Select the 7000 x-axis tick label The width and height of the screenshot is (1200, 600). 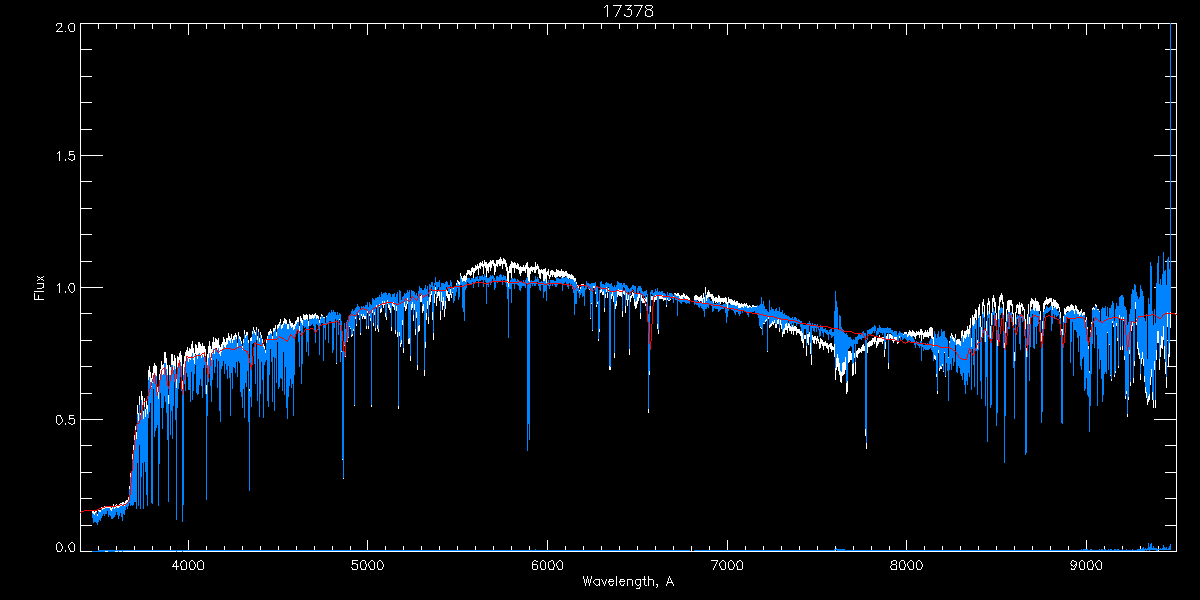pos(727,565)
